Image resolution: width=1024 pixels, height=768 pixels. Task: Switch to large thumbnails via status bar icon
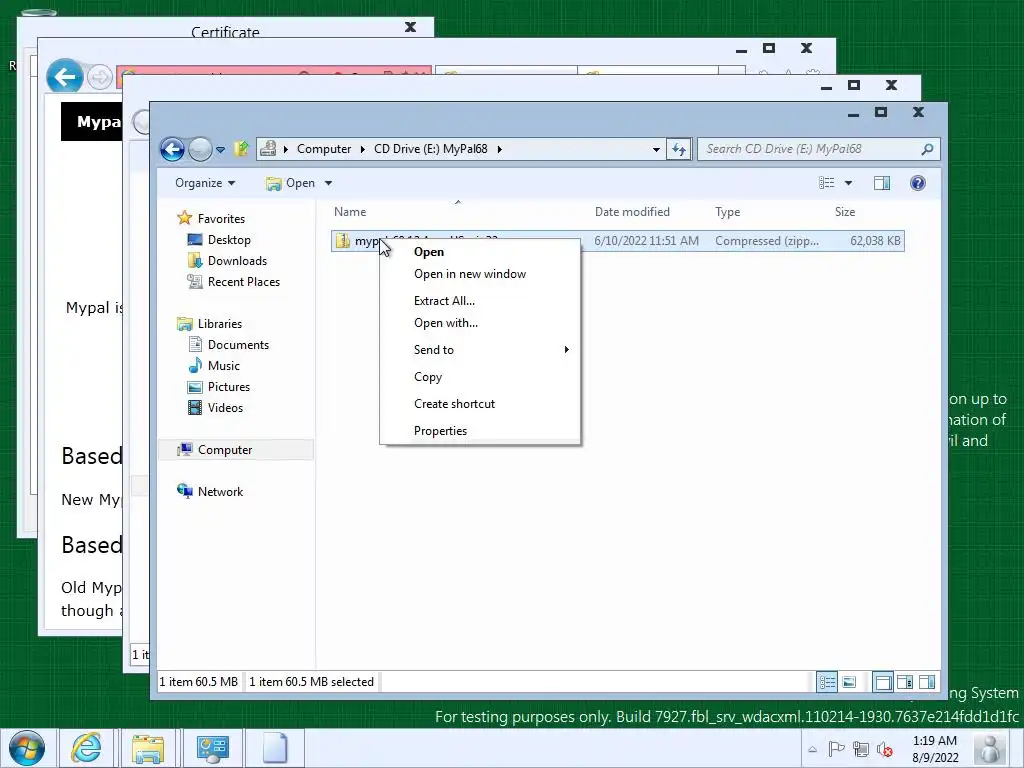(849, 682)
